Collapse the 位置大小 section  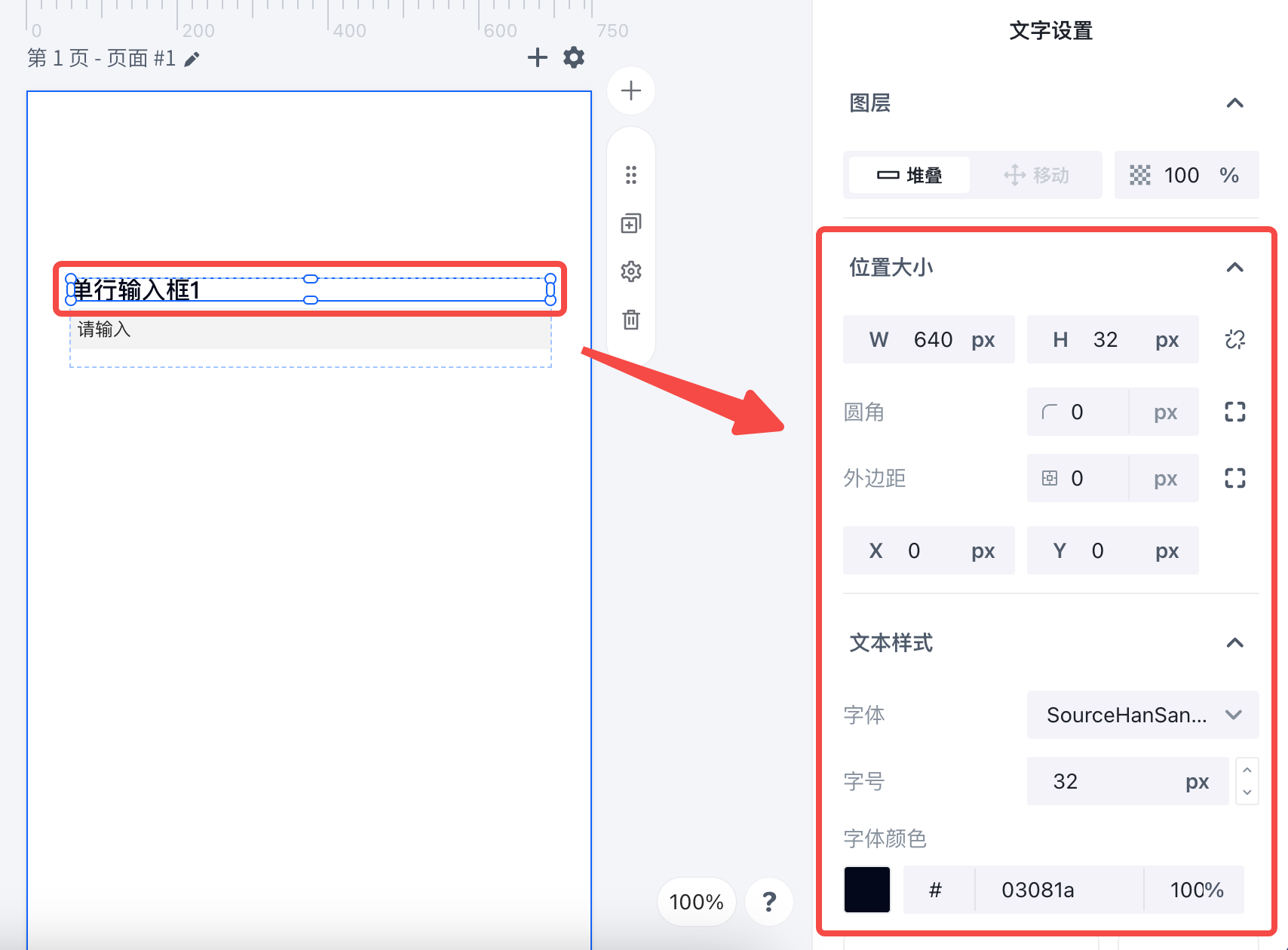[x=1234, y=268]
